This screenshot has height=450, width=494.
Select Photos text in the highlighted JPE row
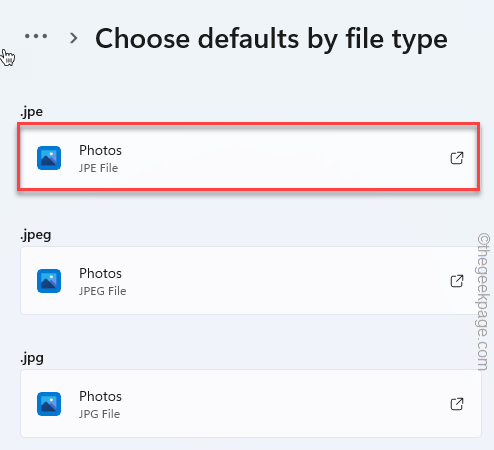100,150
